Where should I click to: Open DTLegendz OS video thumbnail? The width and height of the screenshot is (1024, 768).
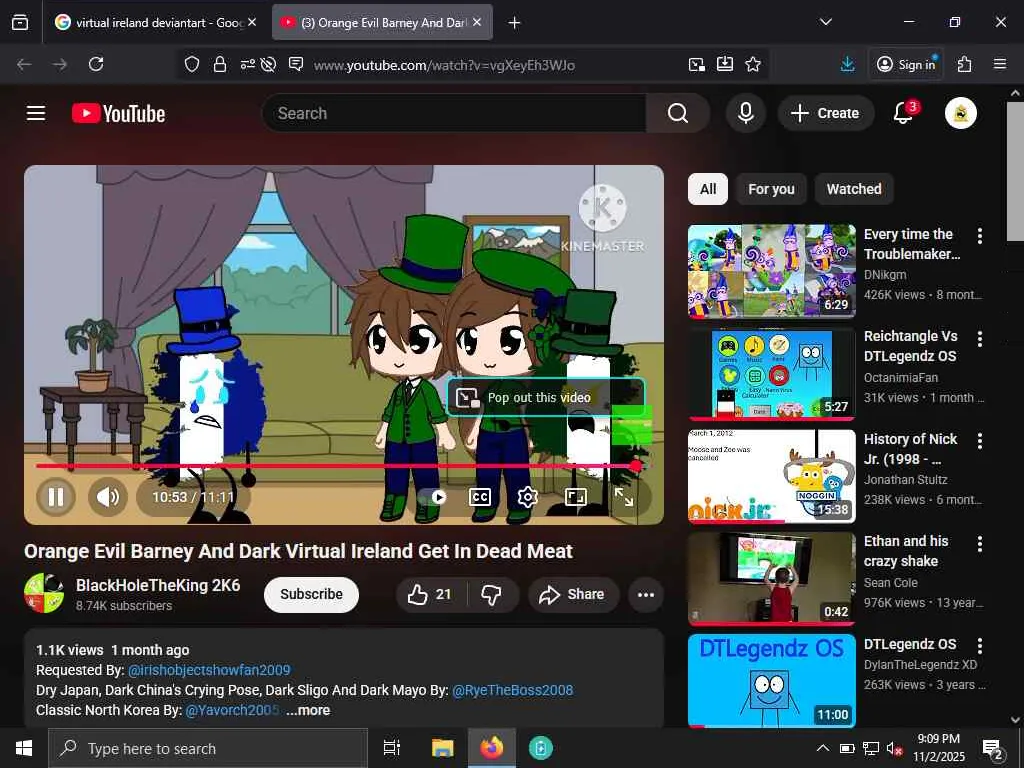[x=772, y=680]
